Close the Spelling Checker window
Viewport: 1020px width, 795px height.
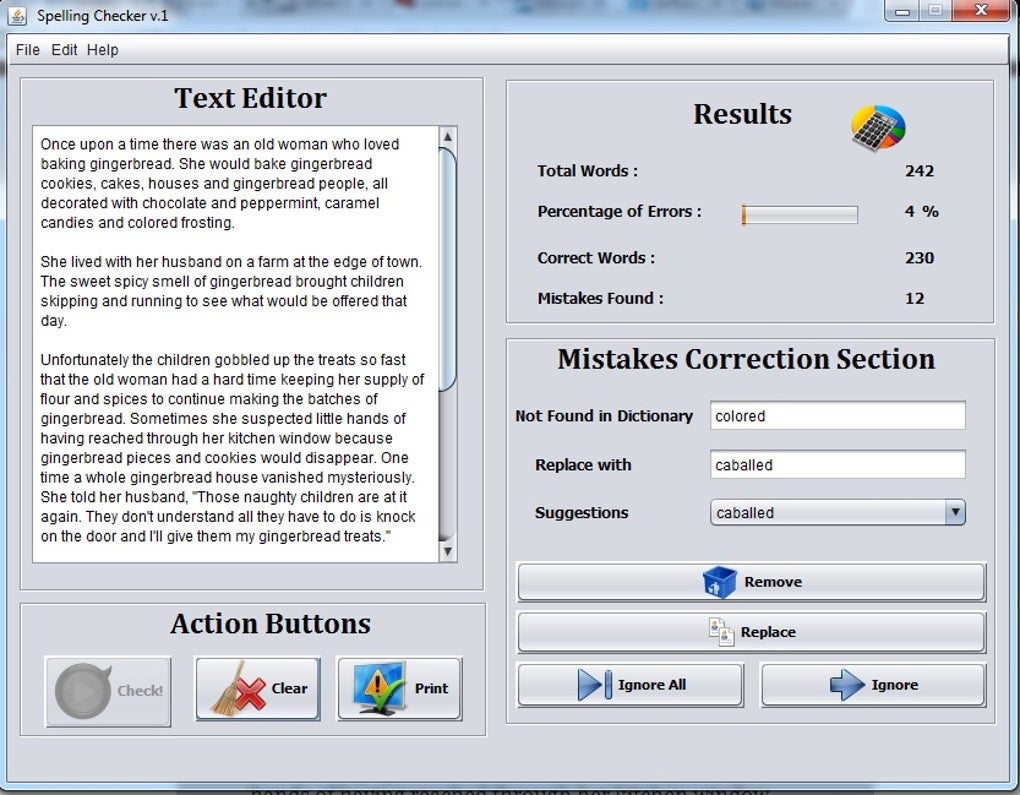982,10
